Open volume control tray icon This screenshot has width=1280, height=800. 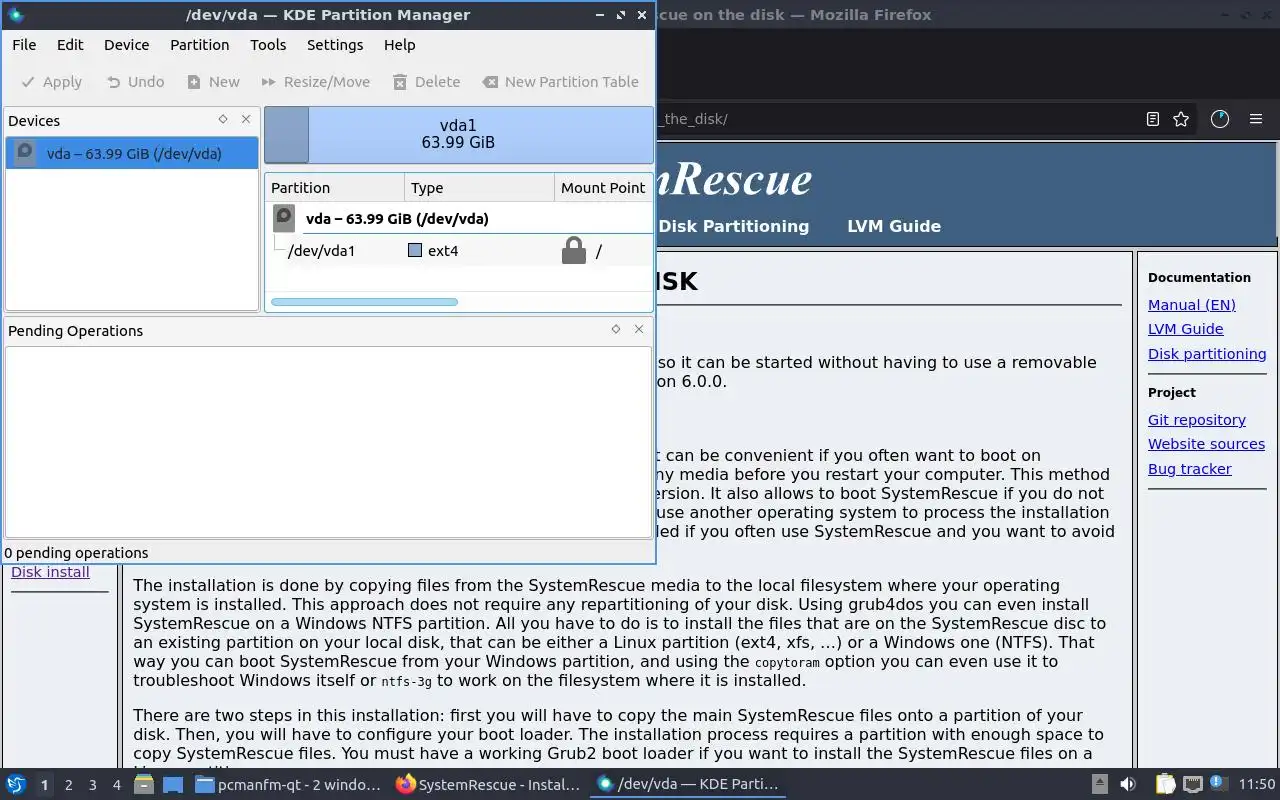(1128, 784)
